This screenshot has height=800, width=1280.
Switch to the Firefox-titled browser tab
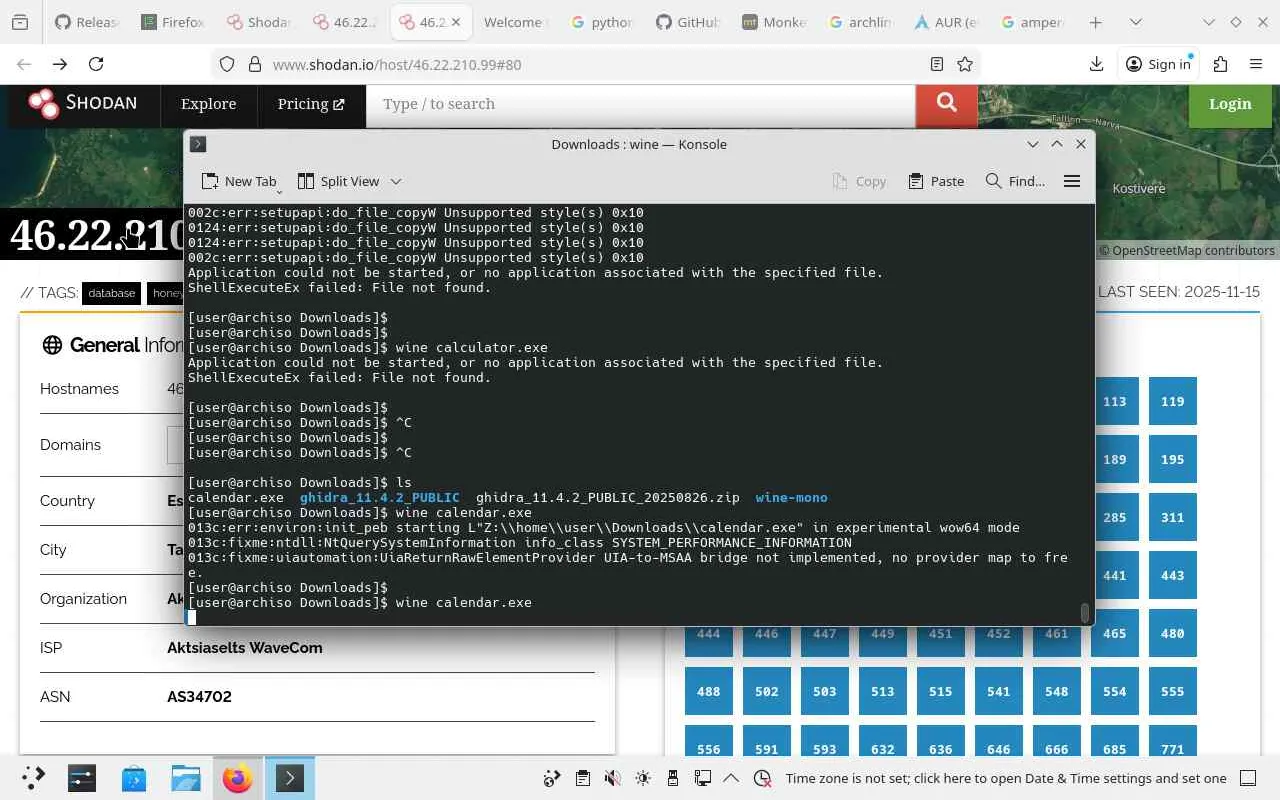click(x=173, y=22)
